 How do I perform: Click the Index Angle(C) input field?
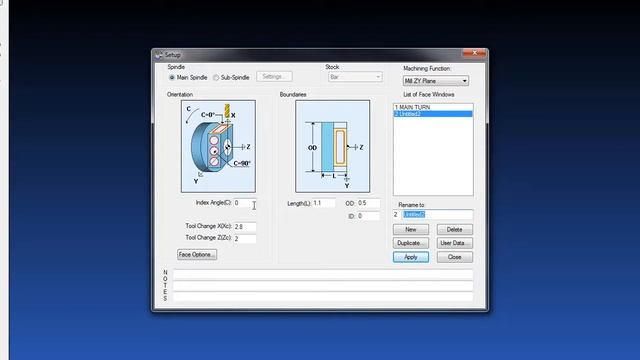pyautogui.click(x=245, y=203)
